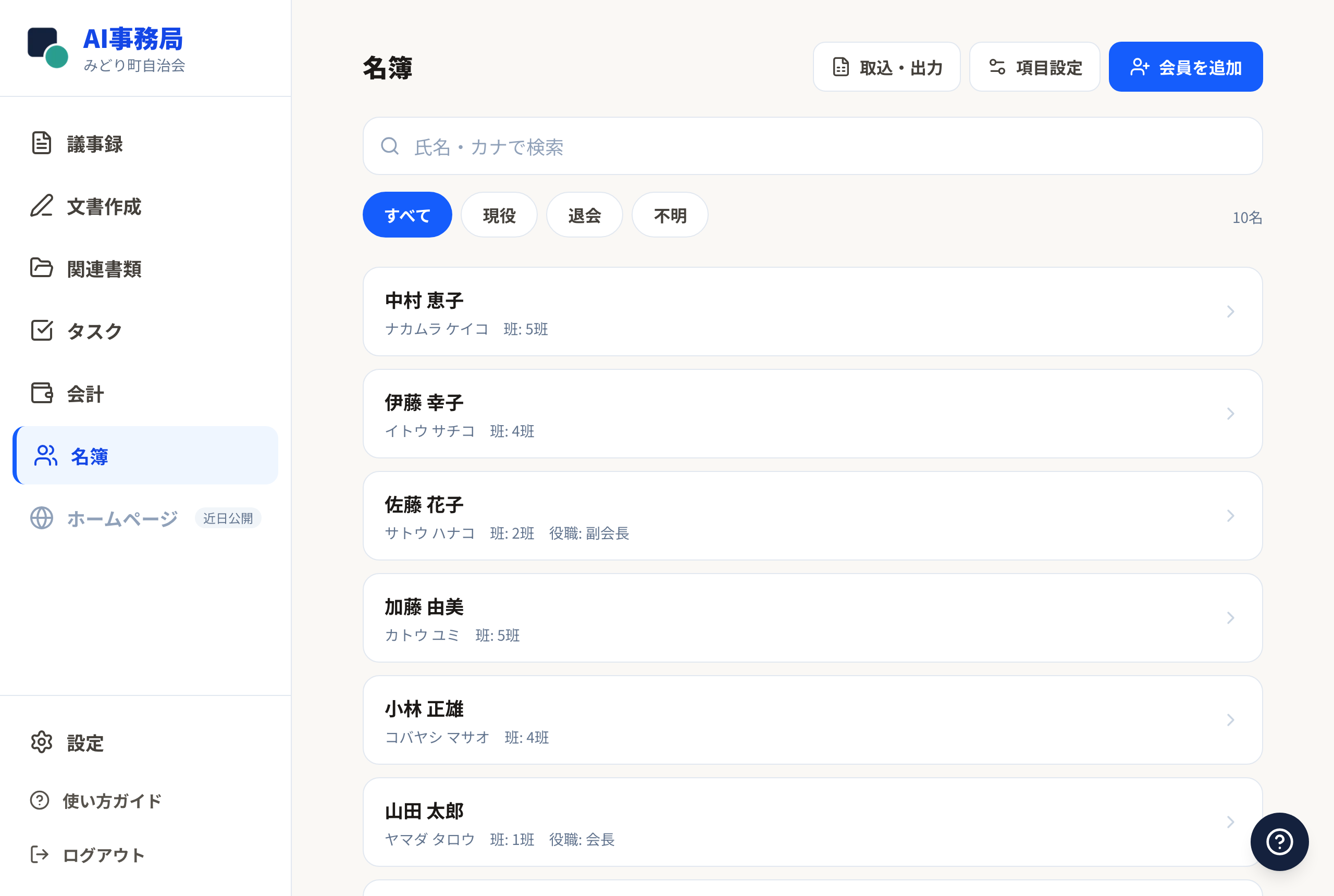Viewport: 1334px width, 896px height.
Task: Click the 使い方ガイド question mark icon
Action: pyautogui.click(x=40, y=800)
